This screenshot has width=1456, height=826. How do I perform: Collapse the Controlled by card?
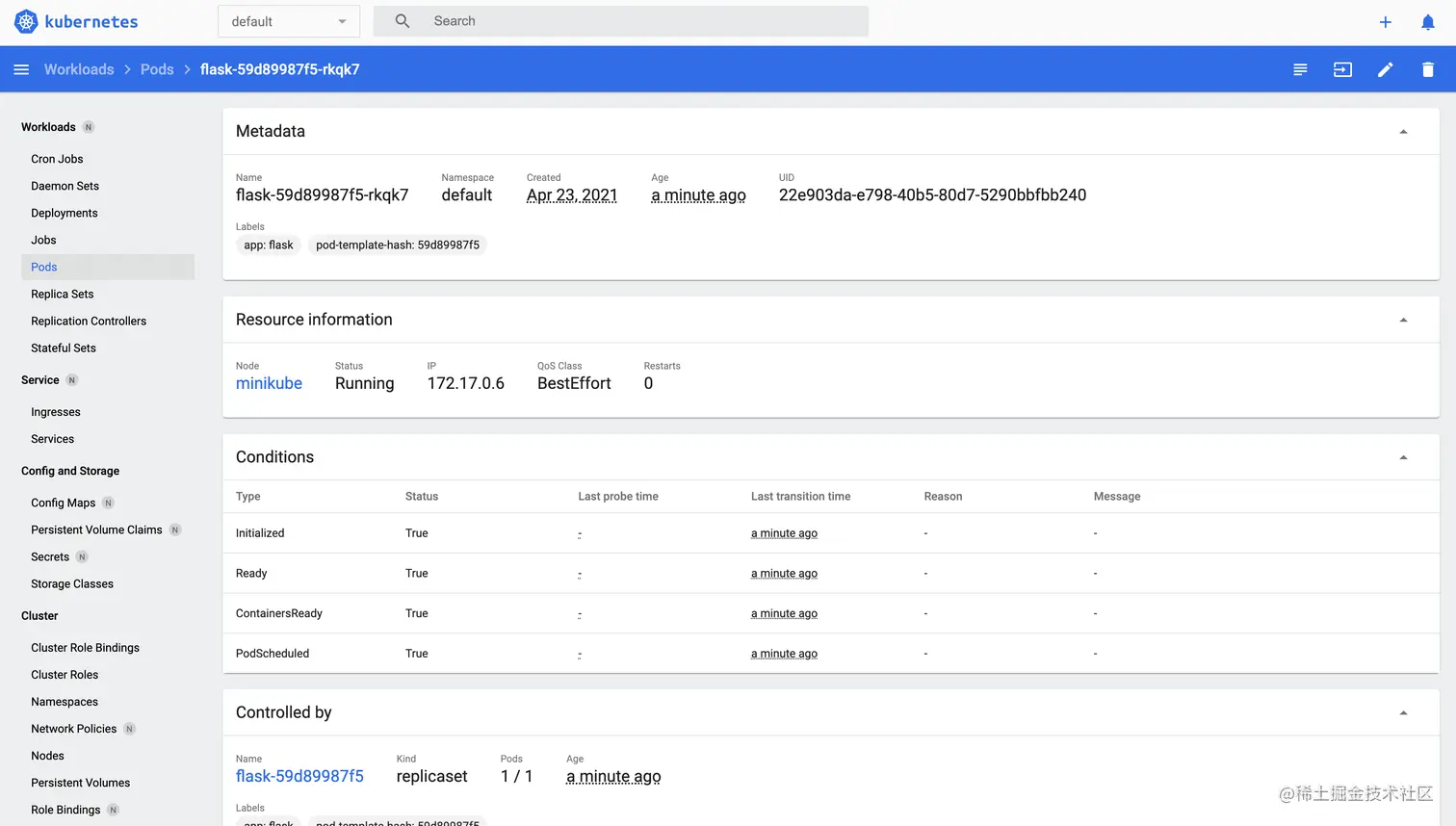coord(1403,712)
